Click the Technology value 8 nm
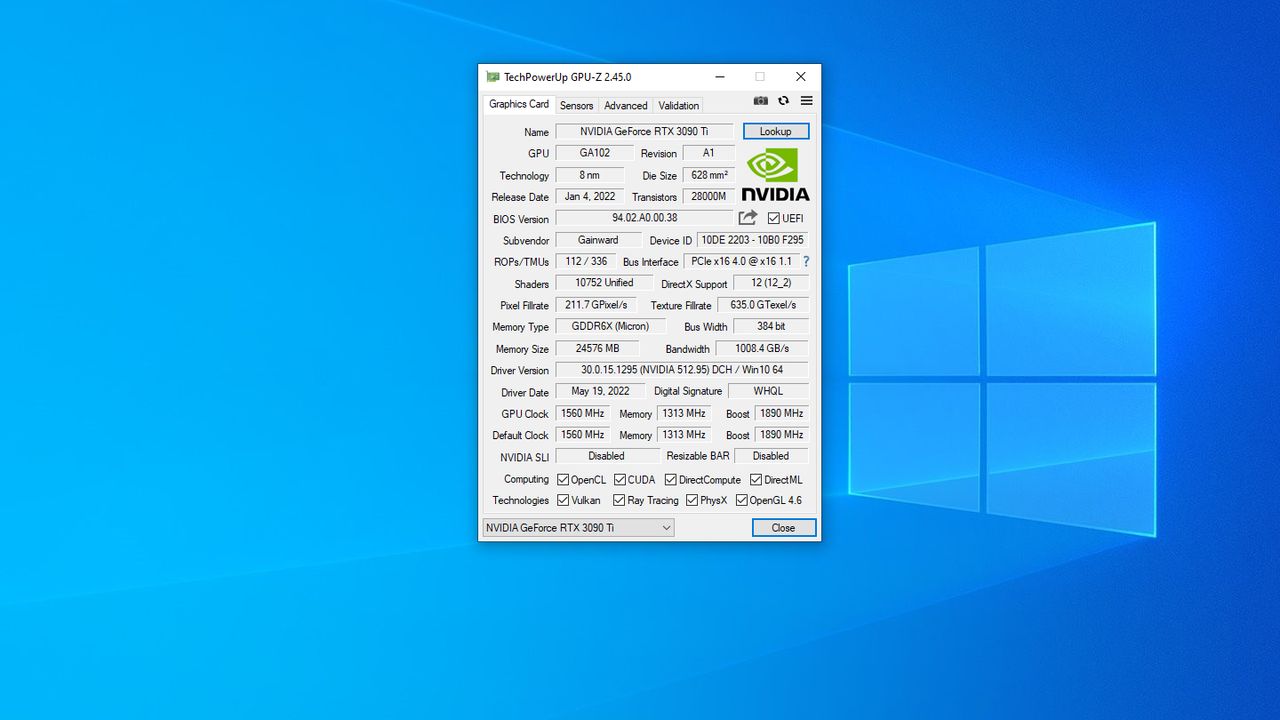The image size is (1280, 720). pyautogui.click(x=590, y=175)
